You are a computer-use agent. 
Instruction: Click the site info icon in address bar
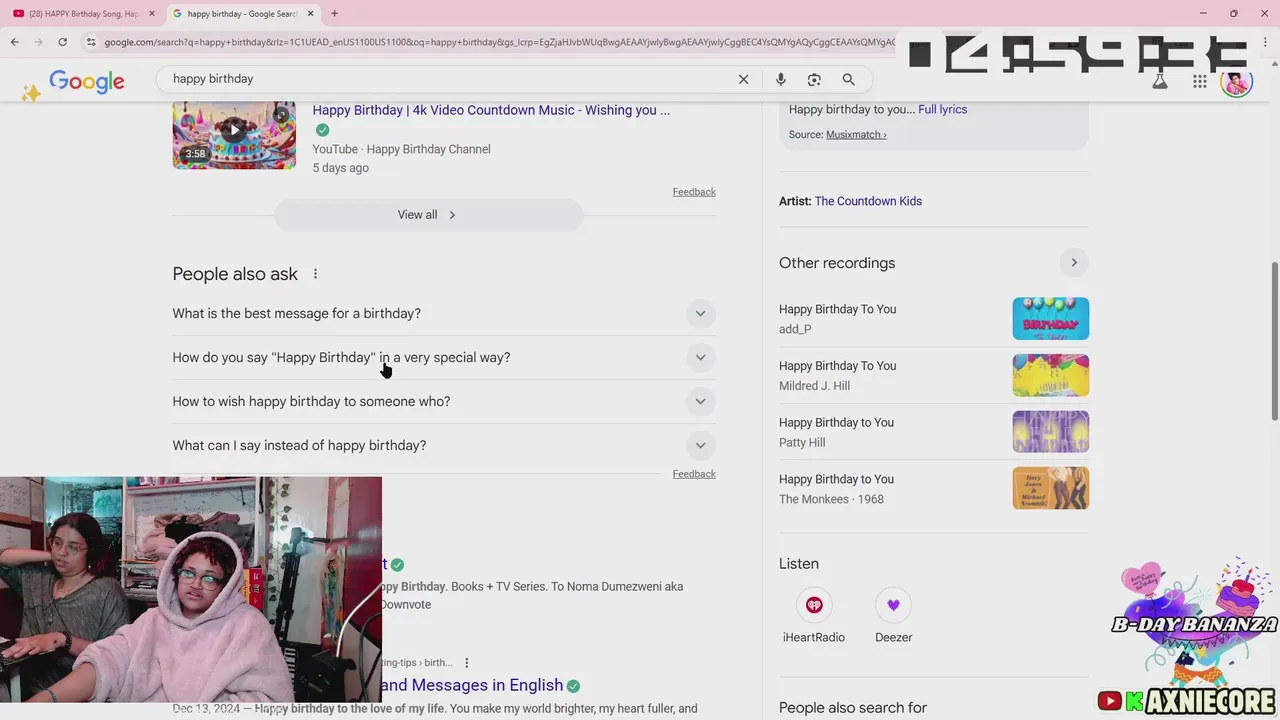[91, 42]
